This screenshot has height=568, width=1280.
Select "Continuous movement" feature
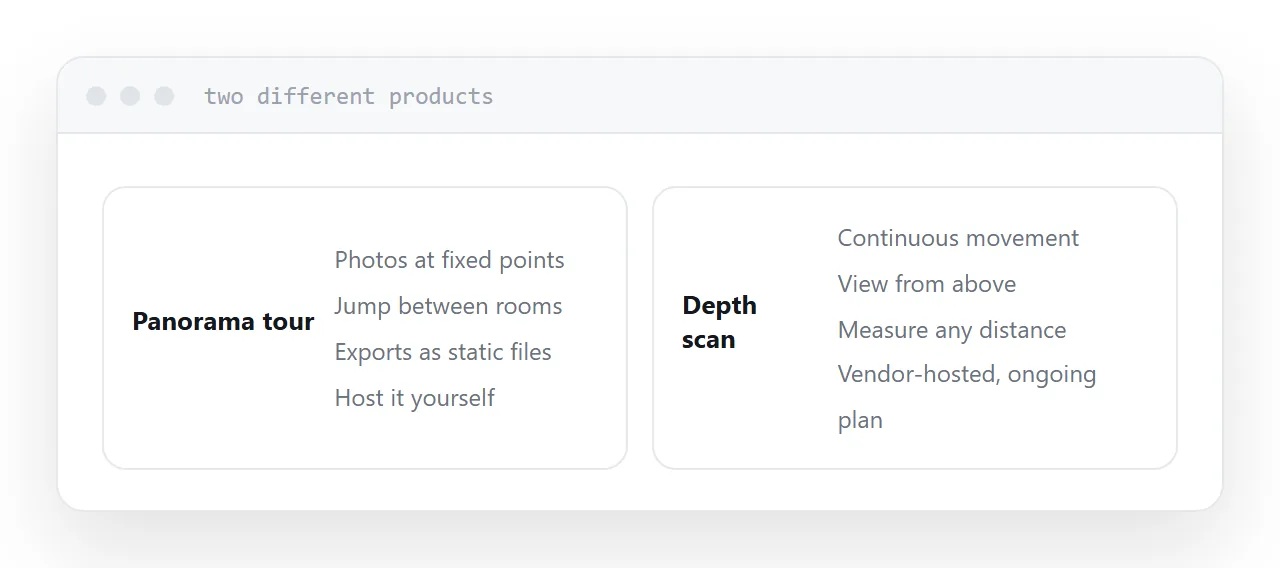tap(958, 238)
